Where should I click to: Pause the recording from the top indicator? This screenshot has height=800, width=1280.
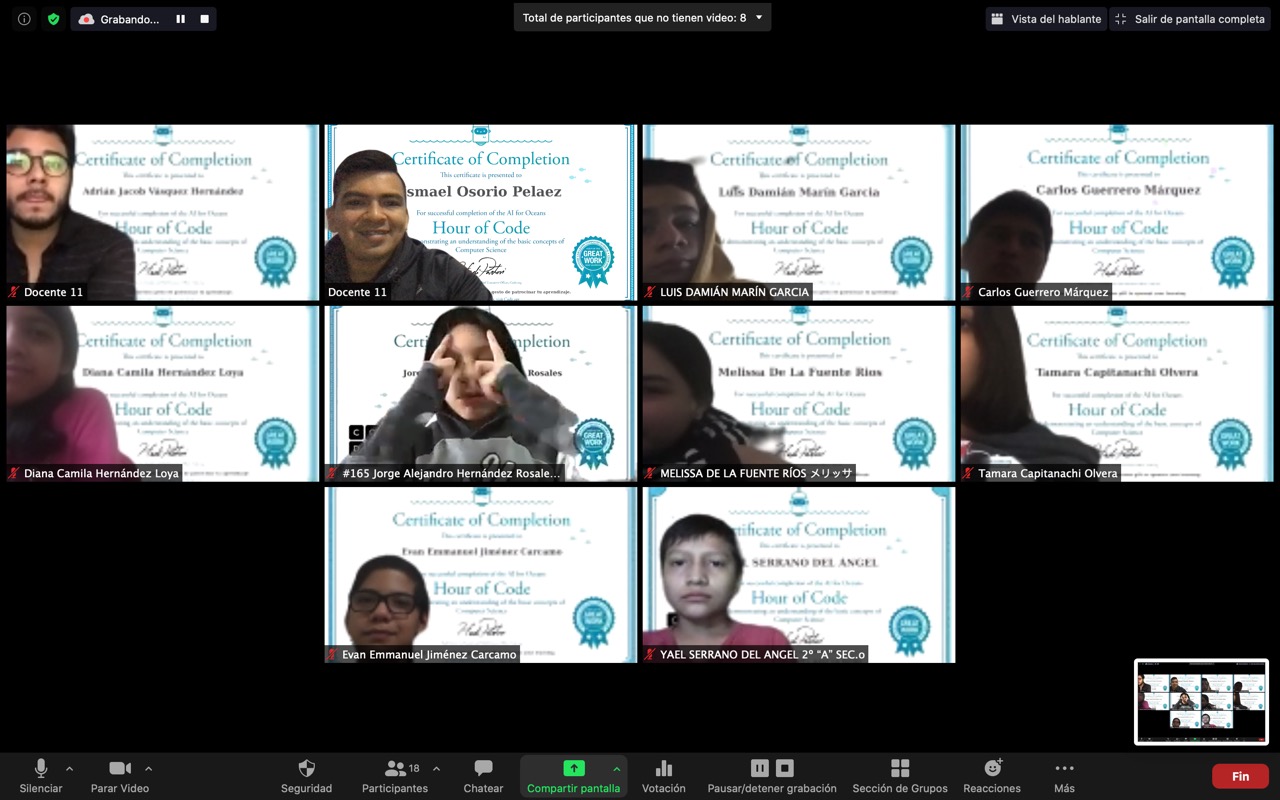coord(181,19)
